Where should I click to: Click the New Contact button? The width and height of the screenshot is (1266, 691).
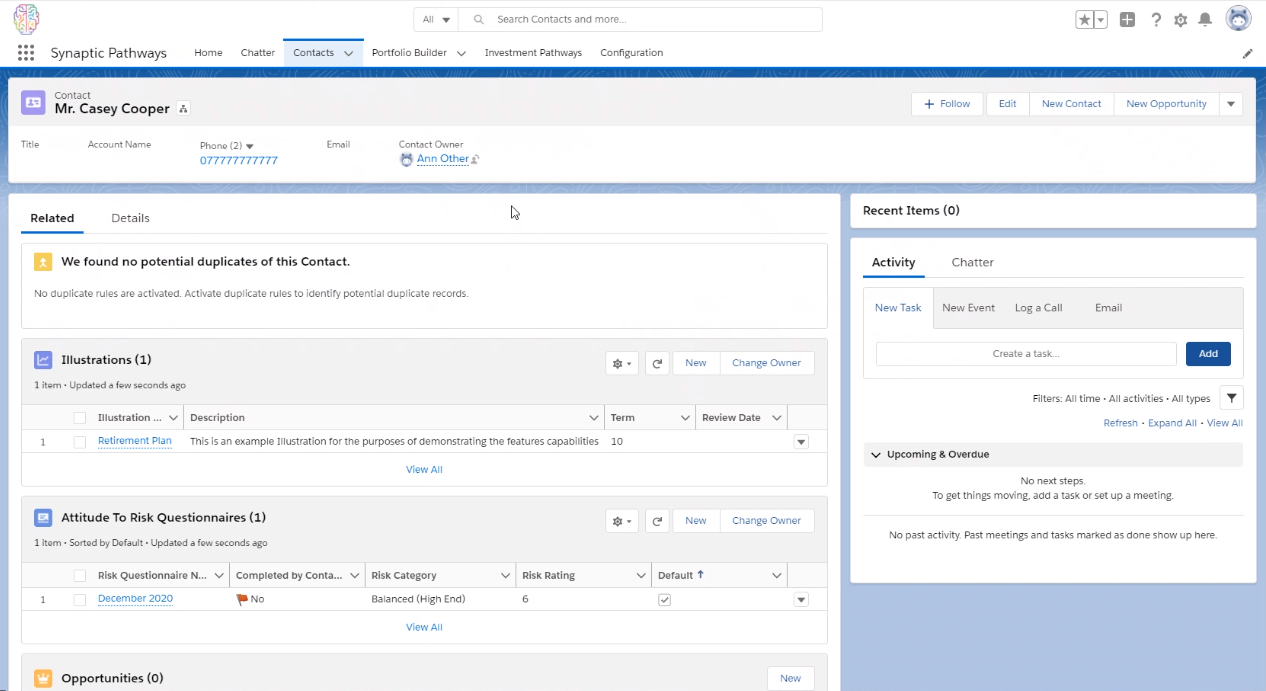tap(1071, 104)
